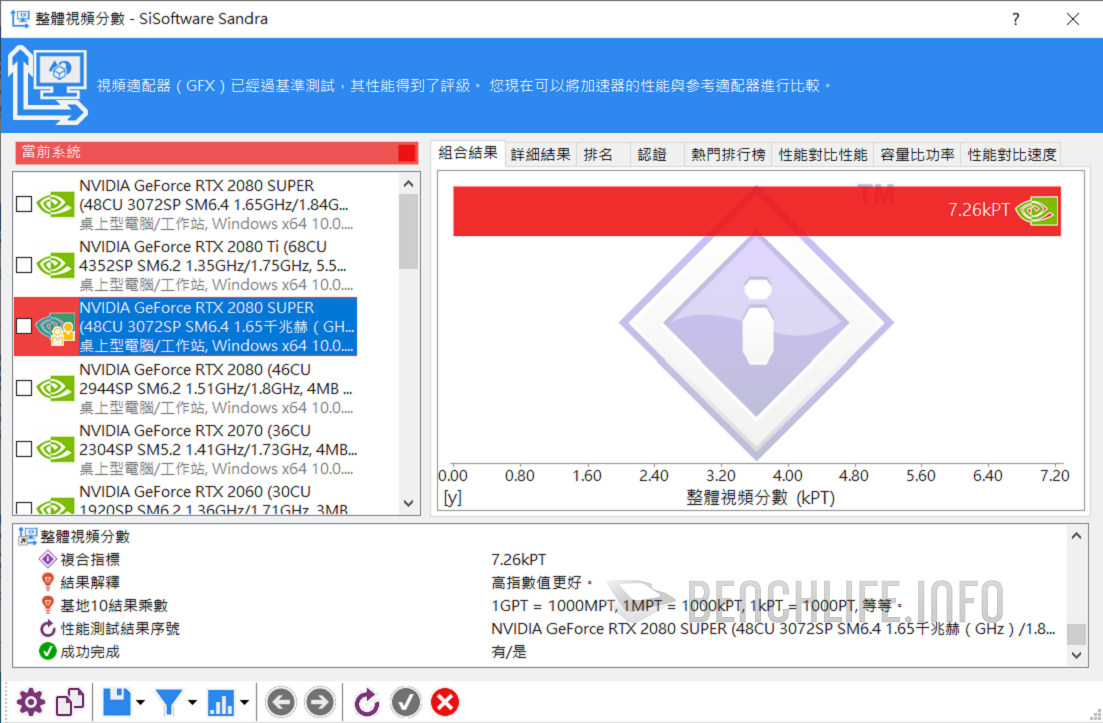Switch to the 詳細結果 tab
This screenshot has height=723, width=1103.
(540, 155)
